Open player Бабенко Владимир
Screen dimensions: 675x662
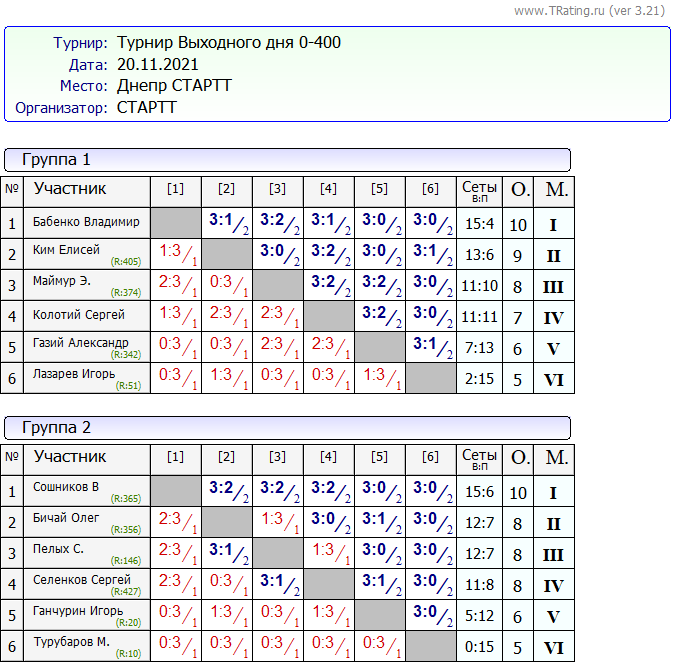[x=86, y=222]
